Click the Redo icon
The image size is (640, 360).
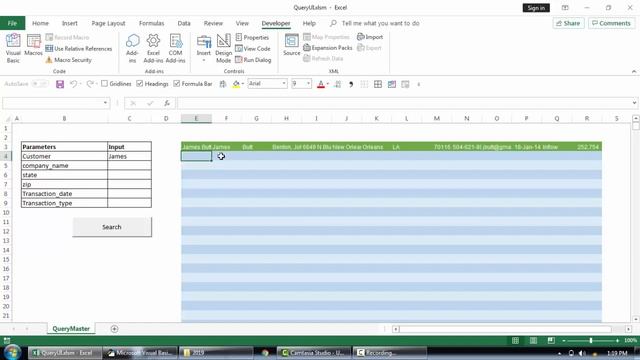(x=90, y=84)
